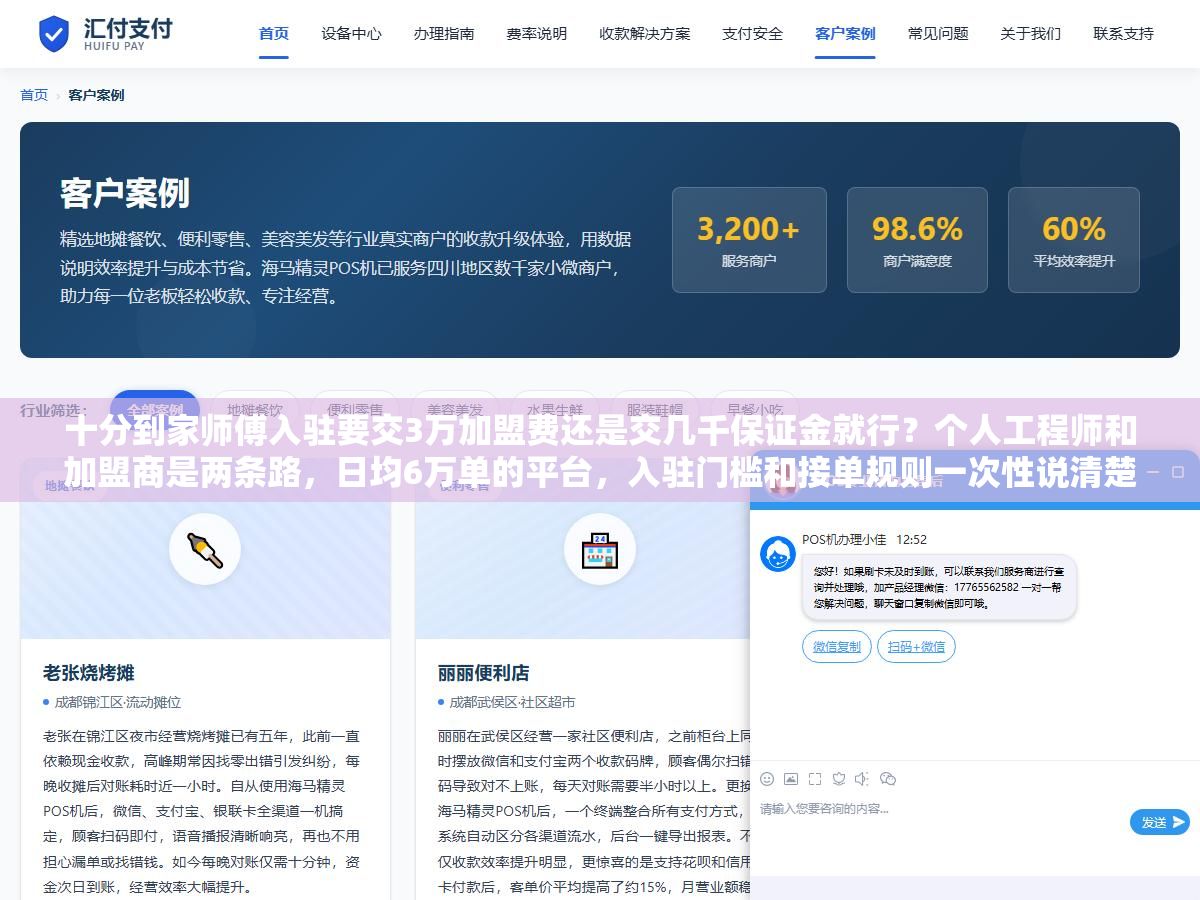Click the store icon on 丽丽便利店 card
This screenshot has width=1200, height=900.
coord(600,549)
